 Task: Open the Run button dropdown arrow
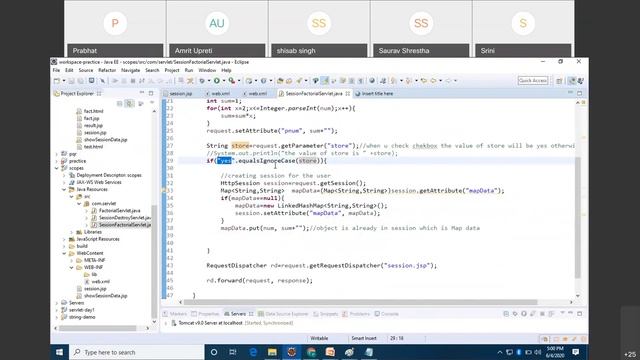(224, 81)
